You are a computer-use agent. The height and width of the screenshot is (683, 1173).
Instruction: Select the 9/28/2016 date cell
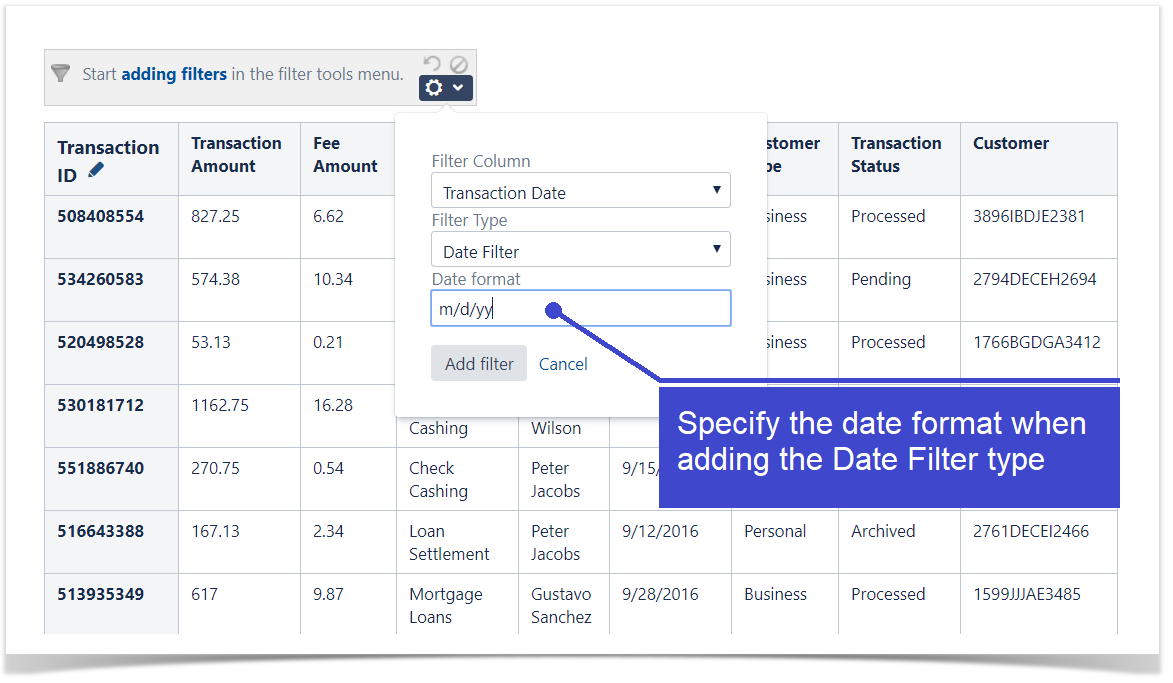pyautogui.click(x=660, y=594)
